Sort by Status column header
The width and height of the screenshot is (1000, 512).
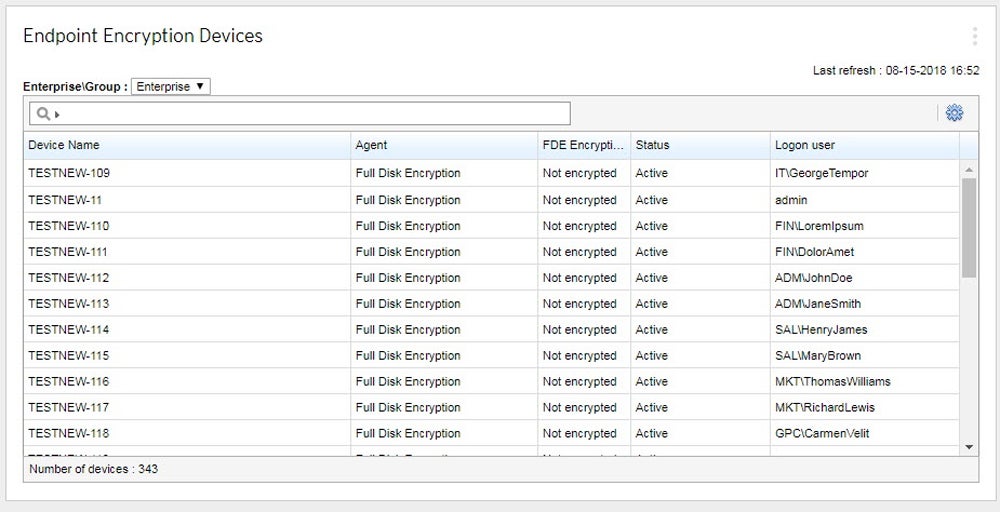pyautogui.click(x=652, y=145)
